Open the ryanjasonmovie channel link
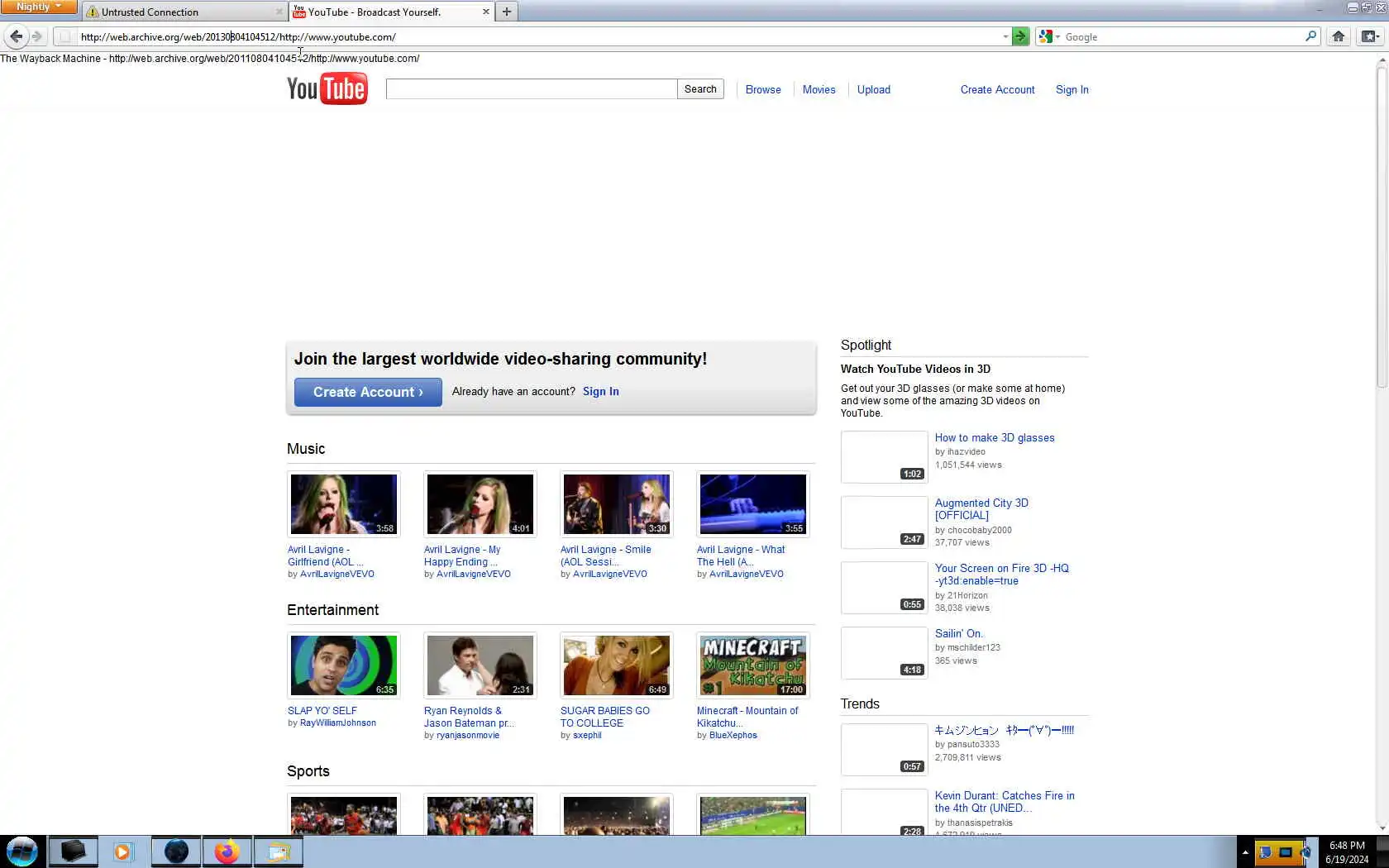1389x868 pixels. 468,736
